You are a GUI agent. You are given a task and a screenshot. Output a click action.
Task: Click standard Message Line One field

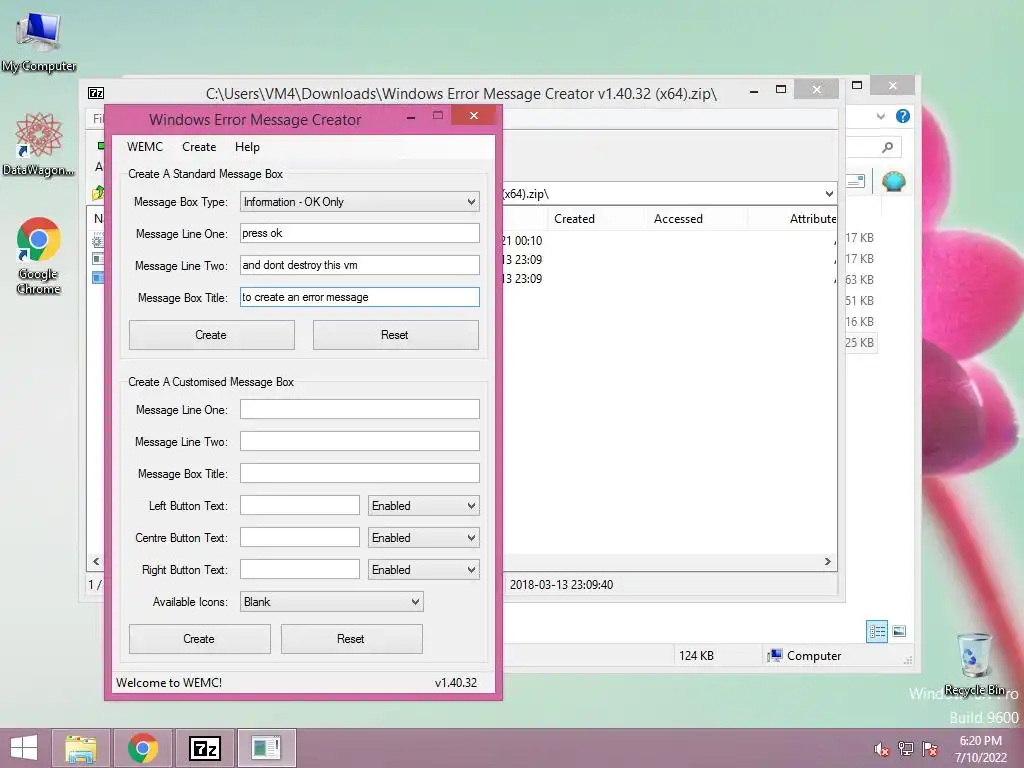pyautogui.click(x=360, y=233)
